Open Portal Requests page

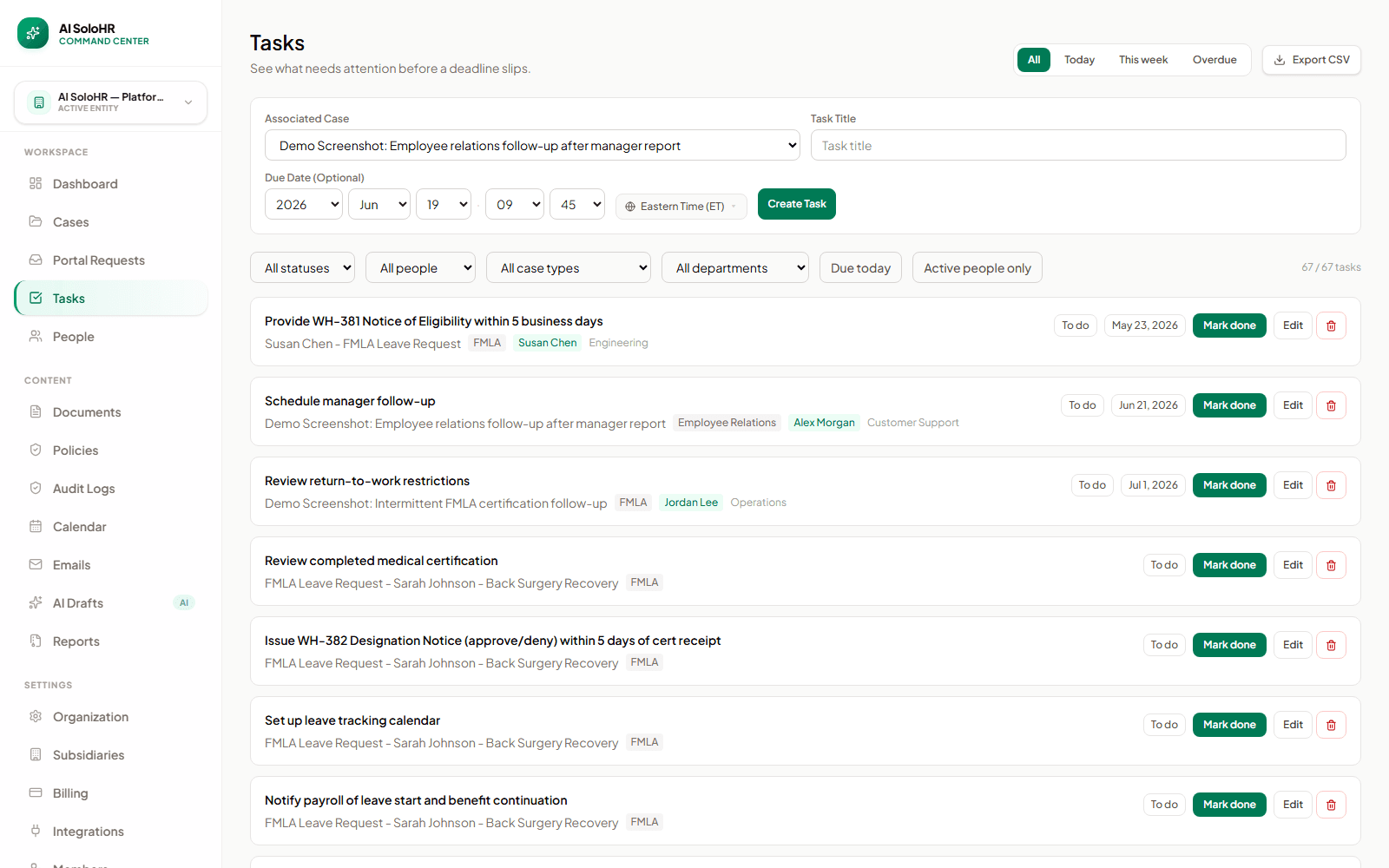coord(111,260)
